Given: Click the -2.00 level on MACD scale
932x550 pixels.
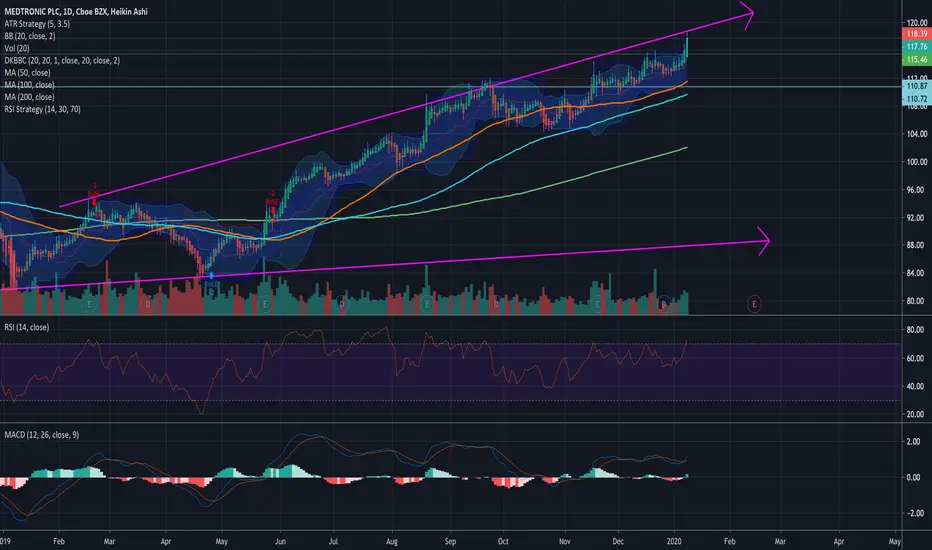Looking at the screenshot, I should pos(913,513).
